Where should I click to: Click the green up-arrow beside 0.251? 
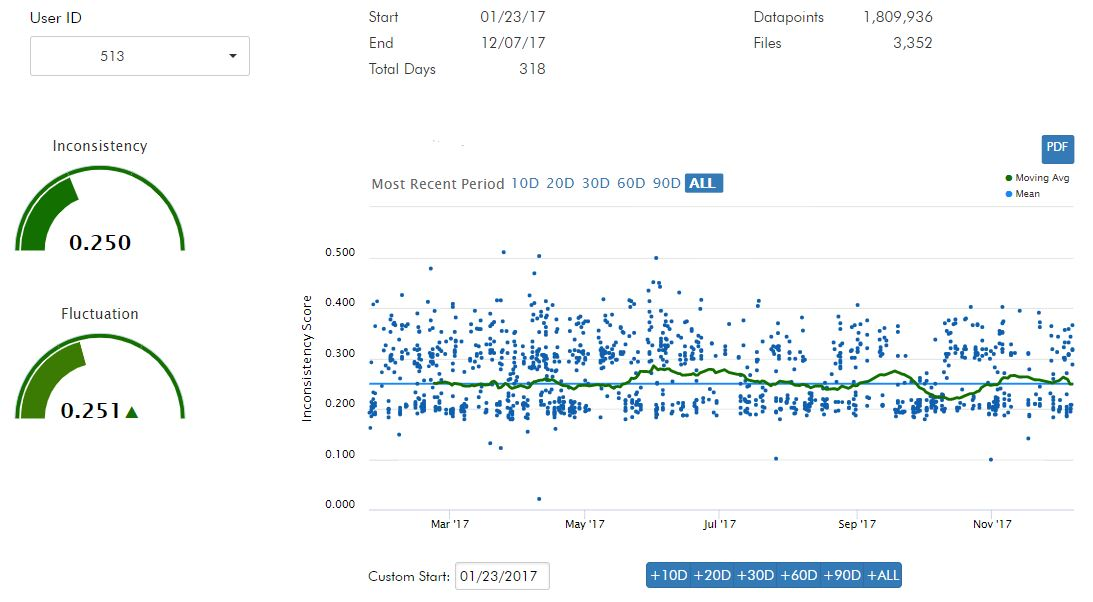[131, 411]
